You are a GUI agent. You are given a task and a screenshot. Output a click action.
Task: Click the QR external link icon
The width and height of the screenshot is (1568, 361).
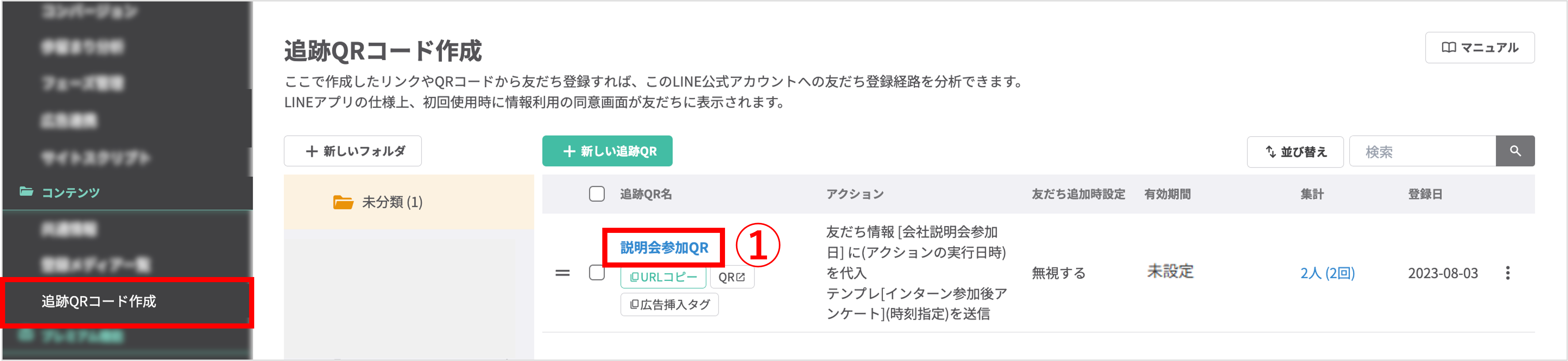tap(740, 277)
